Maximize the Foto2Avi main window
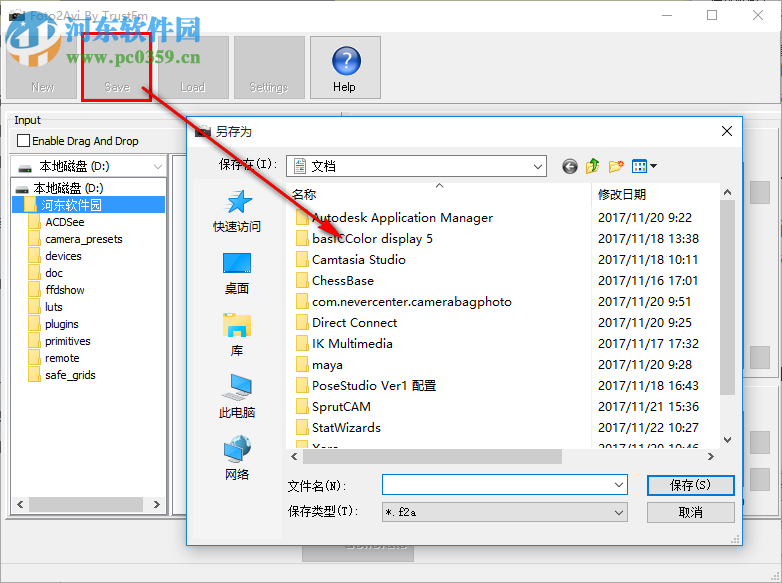This screenshot has width=782, height=583. click(712, 15)
